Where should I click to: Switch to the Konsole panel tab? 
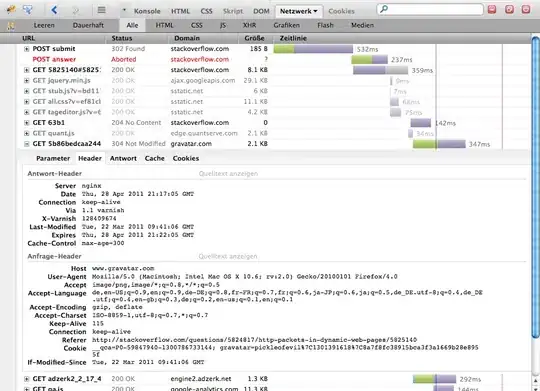click(147, 11)
